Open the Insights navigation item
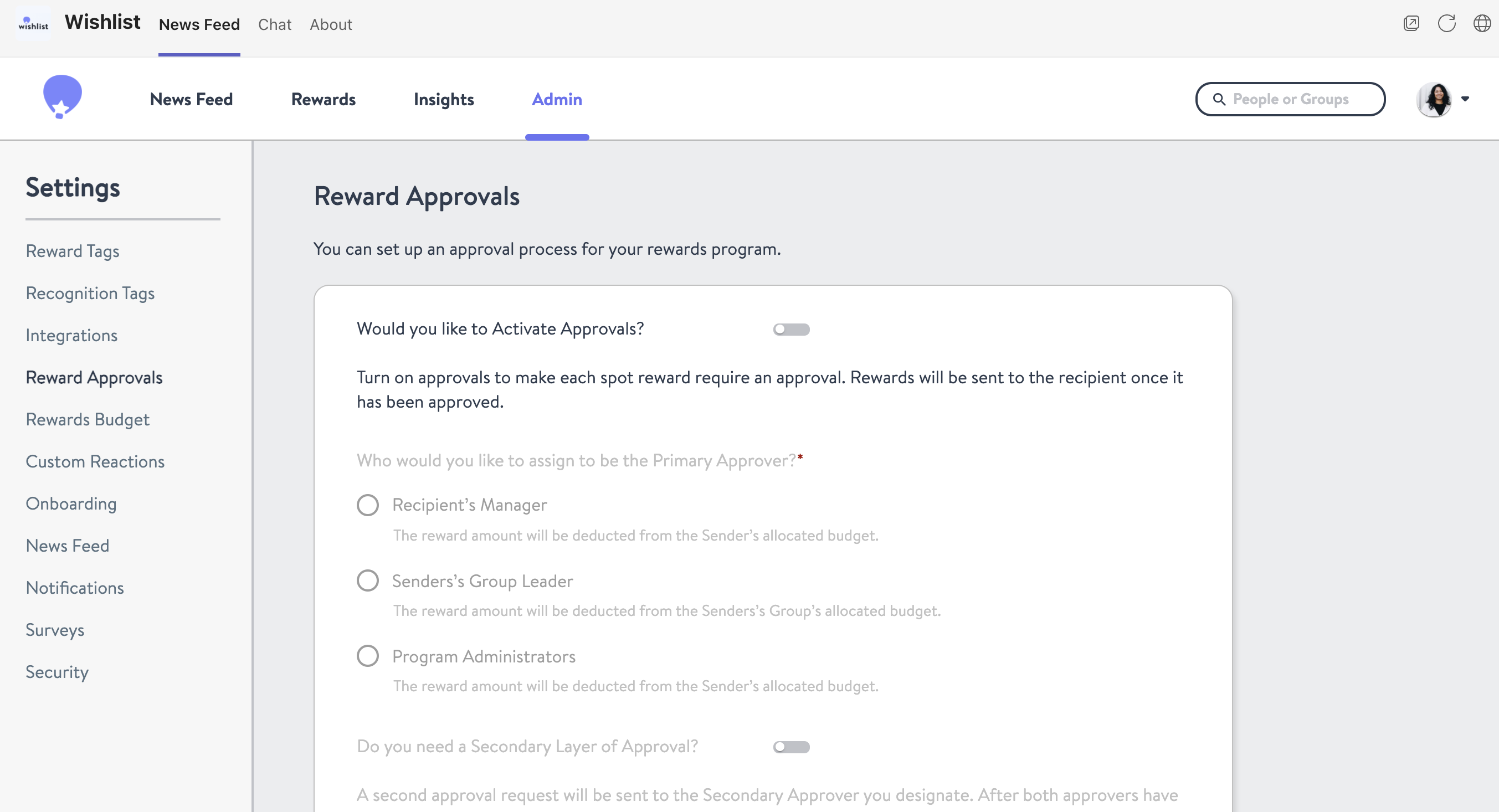This screenshot has height=812, width=1499. point(444,100)
